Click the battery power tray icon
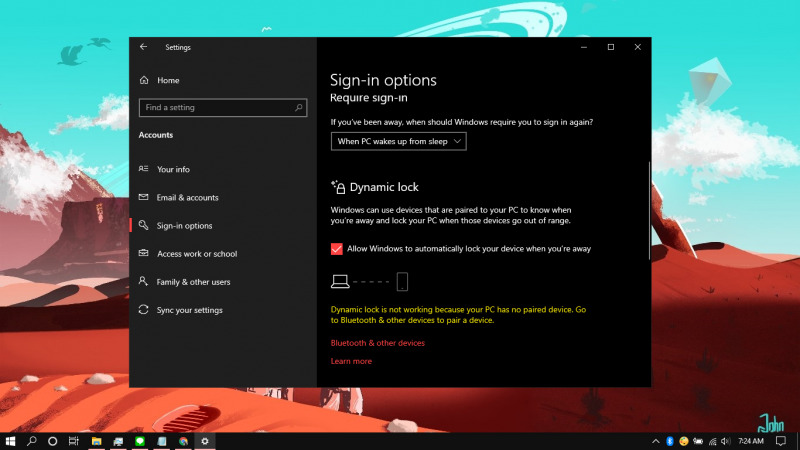The width and height of the screenshot is (800, 450). pyautogui.click(x=698, y=441)
